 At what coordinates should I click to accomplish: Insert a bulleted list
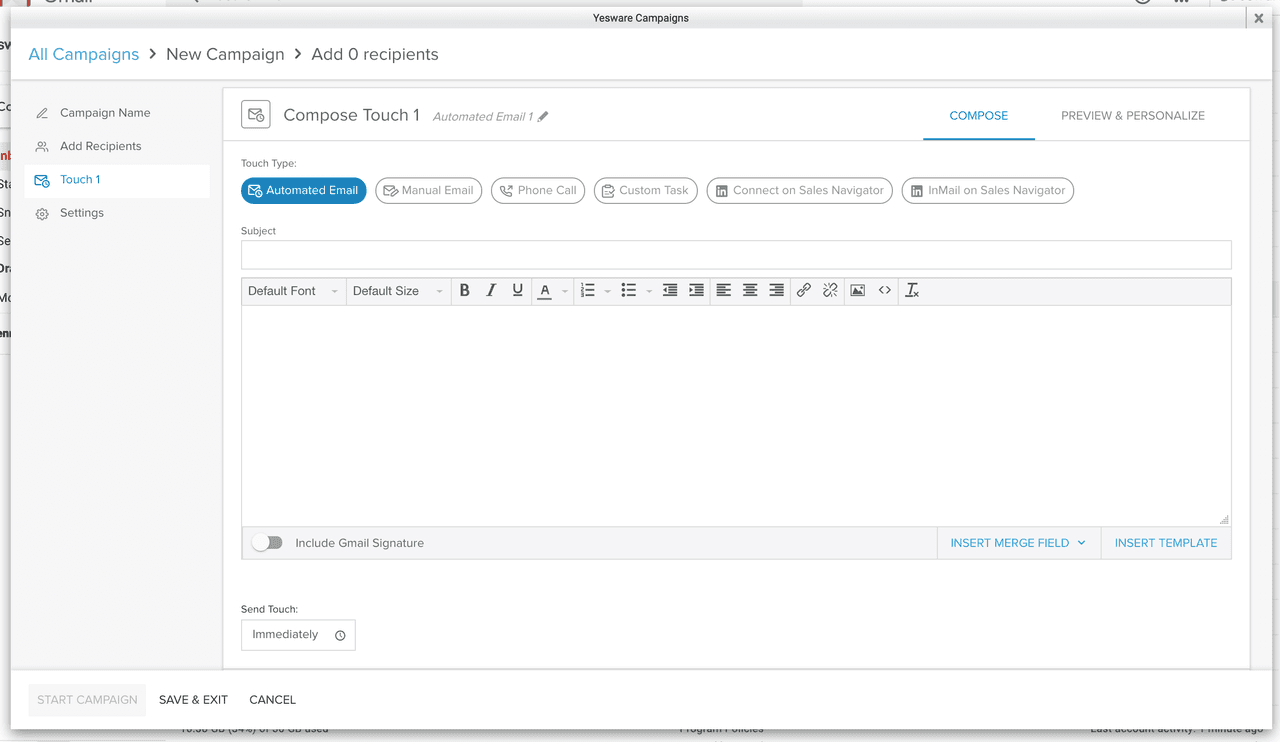point(629,291)
